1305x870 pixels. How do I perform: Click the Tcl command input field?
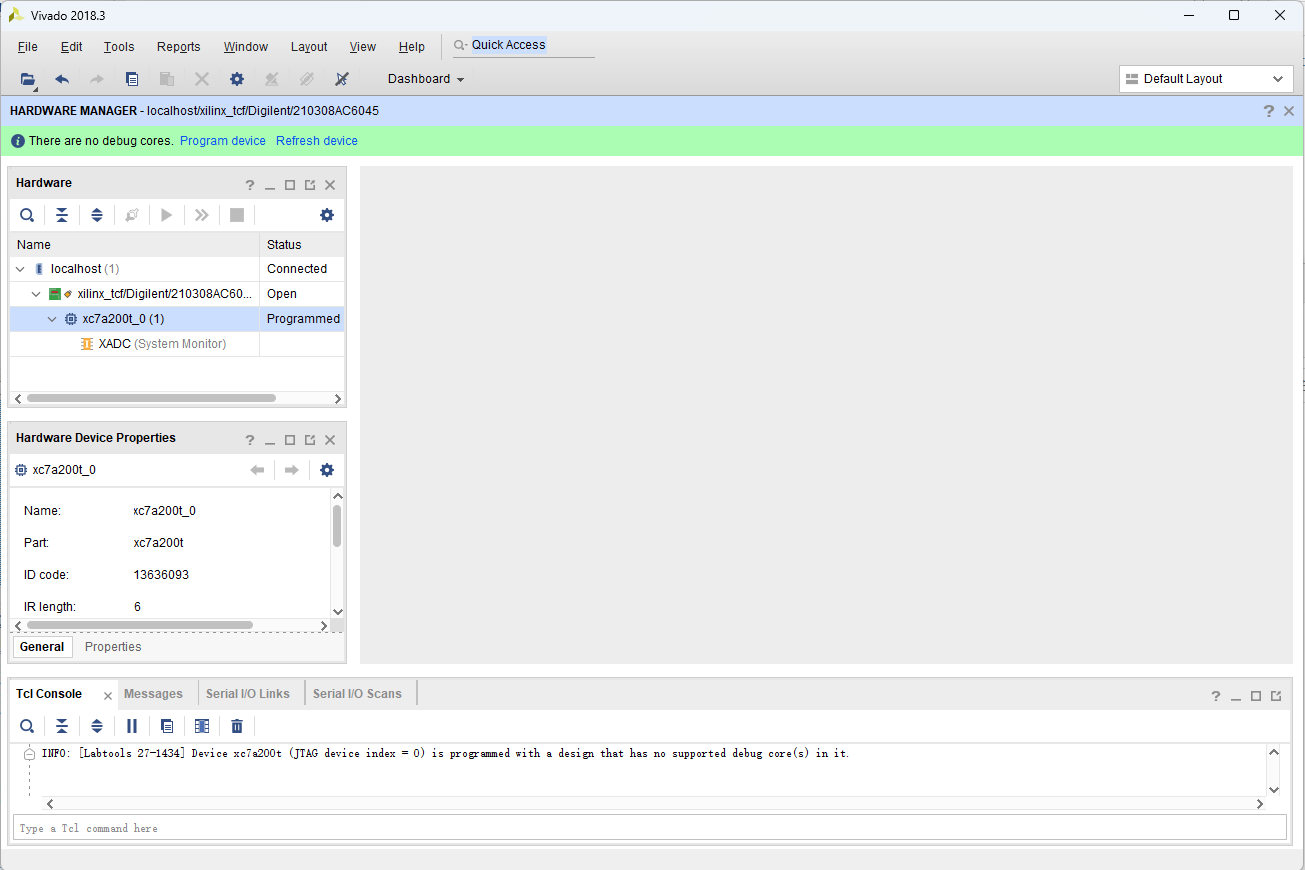(x=650, y=828)
